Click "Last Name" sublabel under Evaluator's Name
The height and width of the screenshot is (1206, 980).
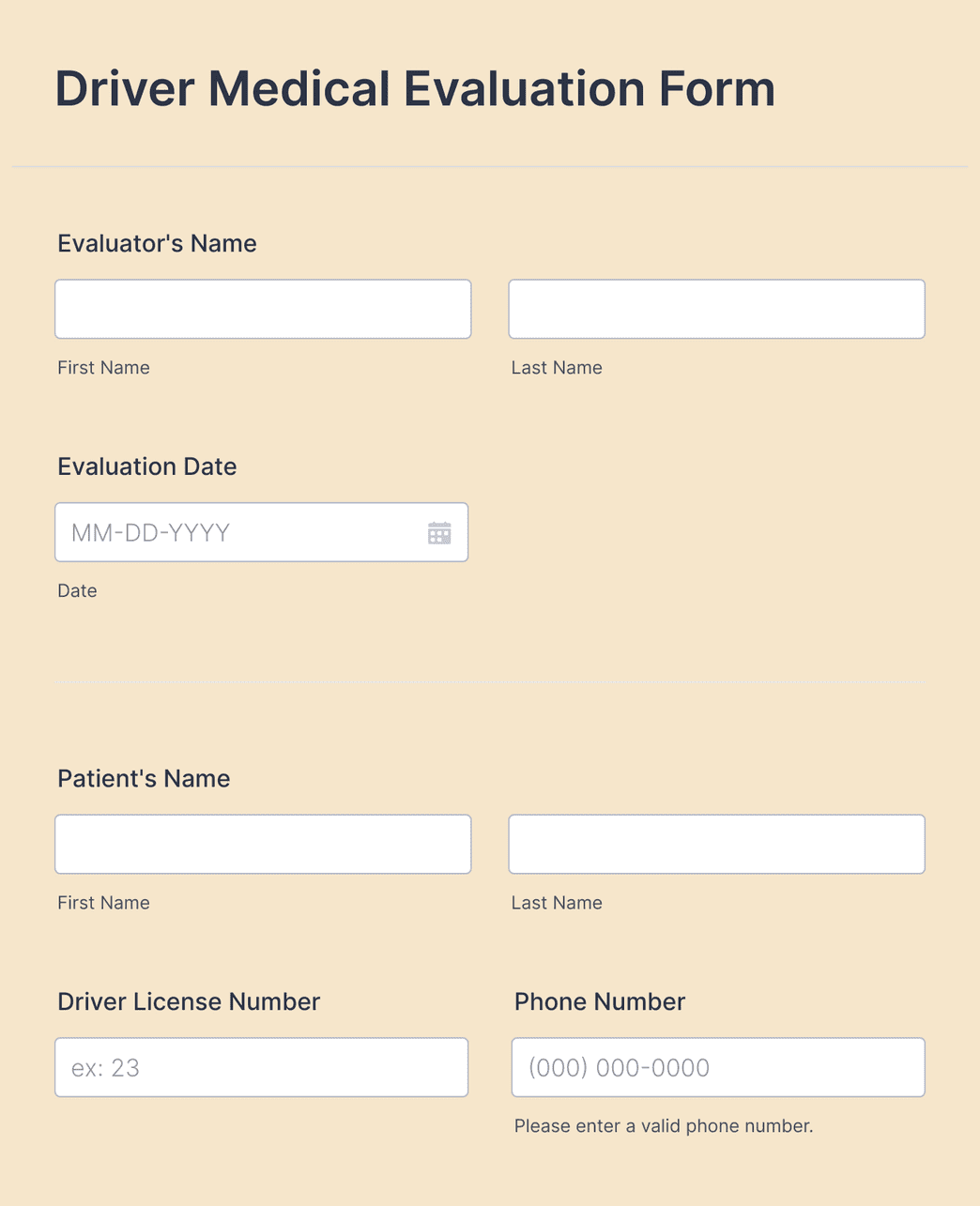click(x=557, y=368)
